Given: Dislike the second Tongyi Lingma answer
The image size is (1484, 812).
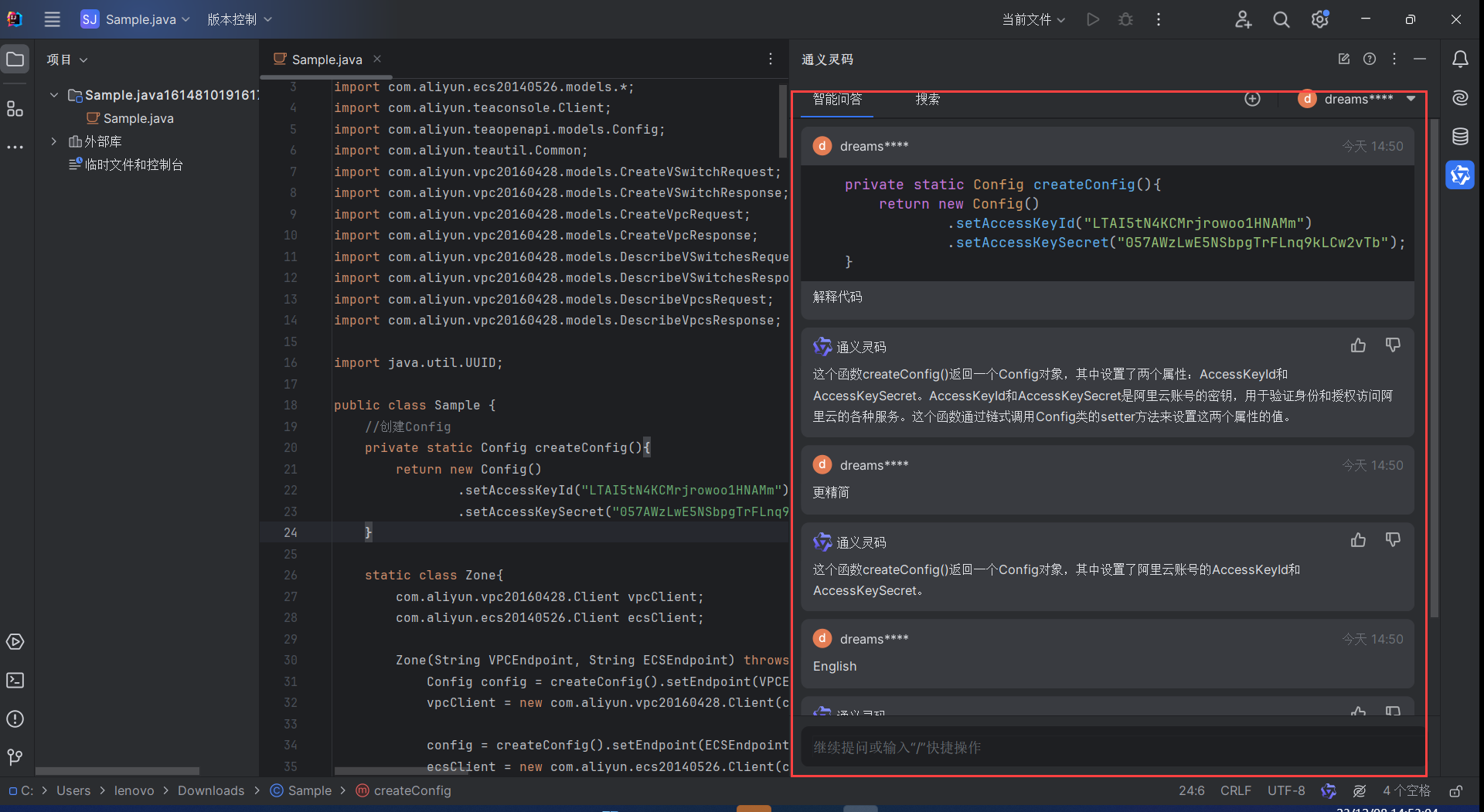Looking at the screenshot, I should pos(1393,541).
